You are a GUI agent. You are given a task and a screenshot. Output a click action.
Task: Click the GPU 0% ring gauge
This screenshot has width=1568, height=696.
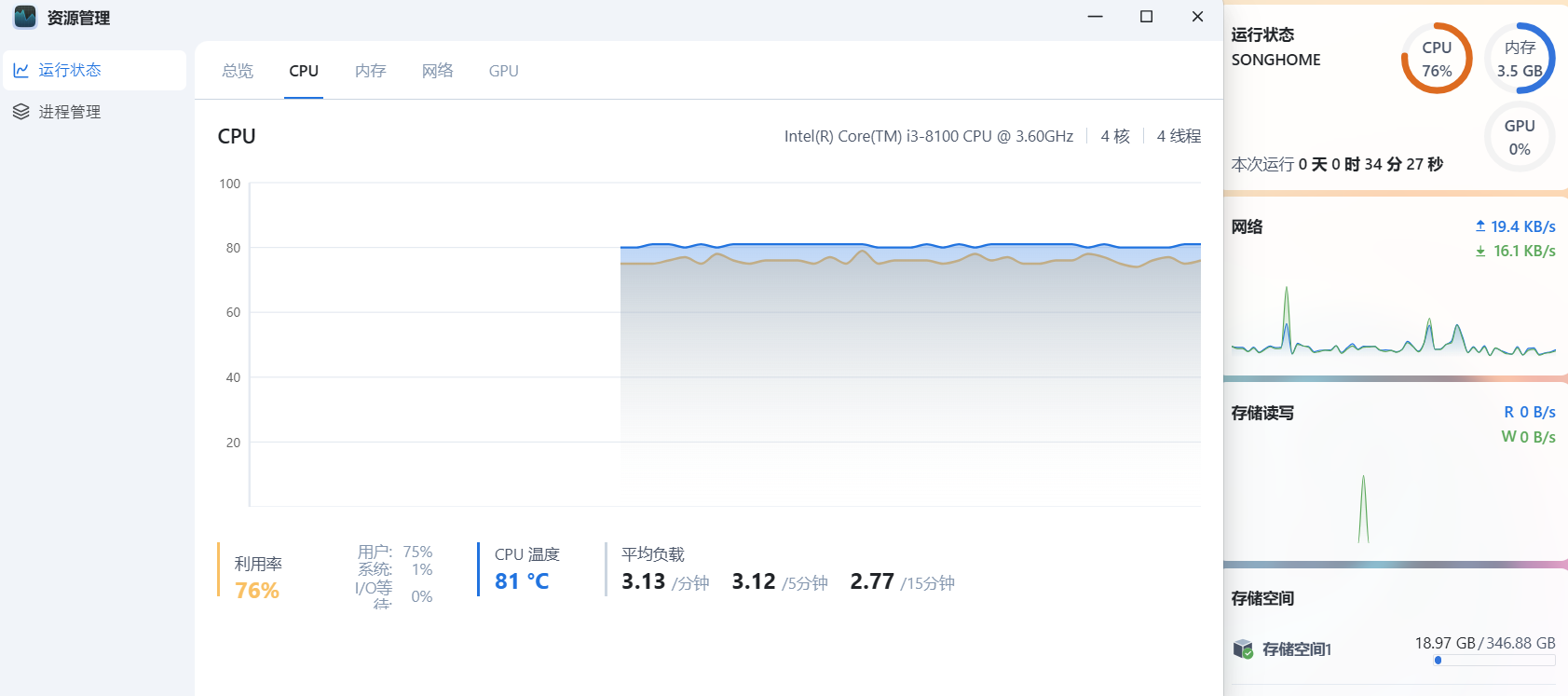1520,137
